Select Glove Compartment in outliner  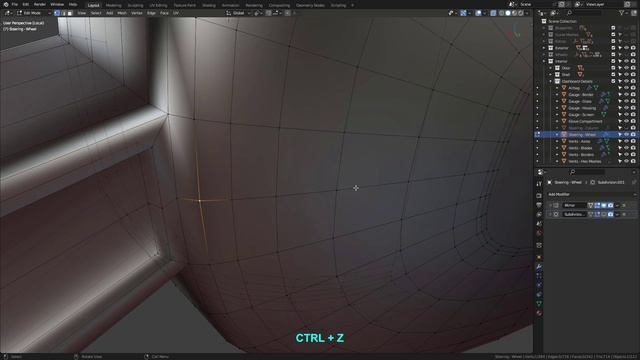[585, 121]
